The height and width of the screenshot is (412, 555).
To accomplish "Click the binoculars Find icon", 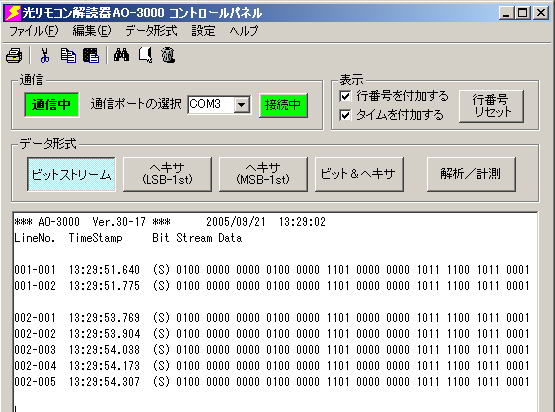I will click(121, 55).
